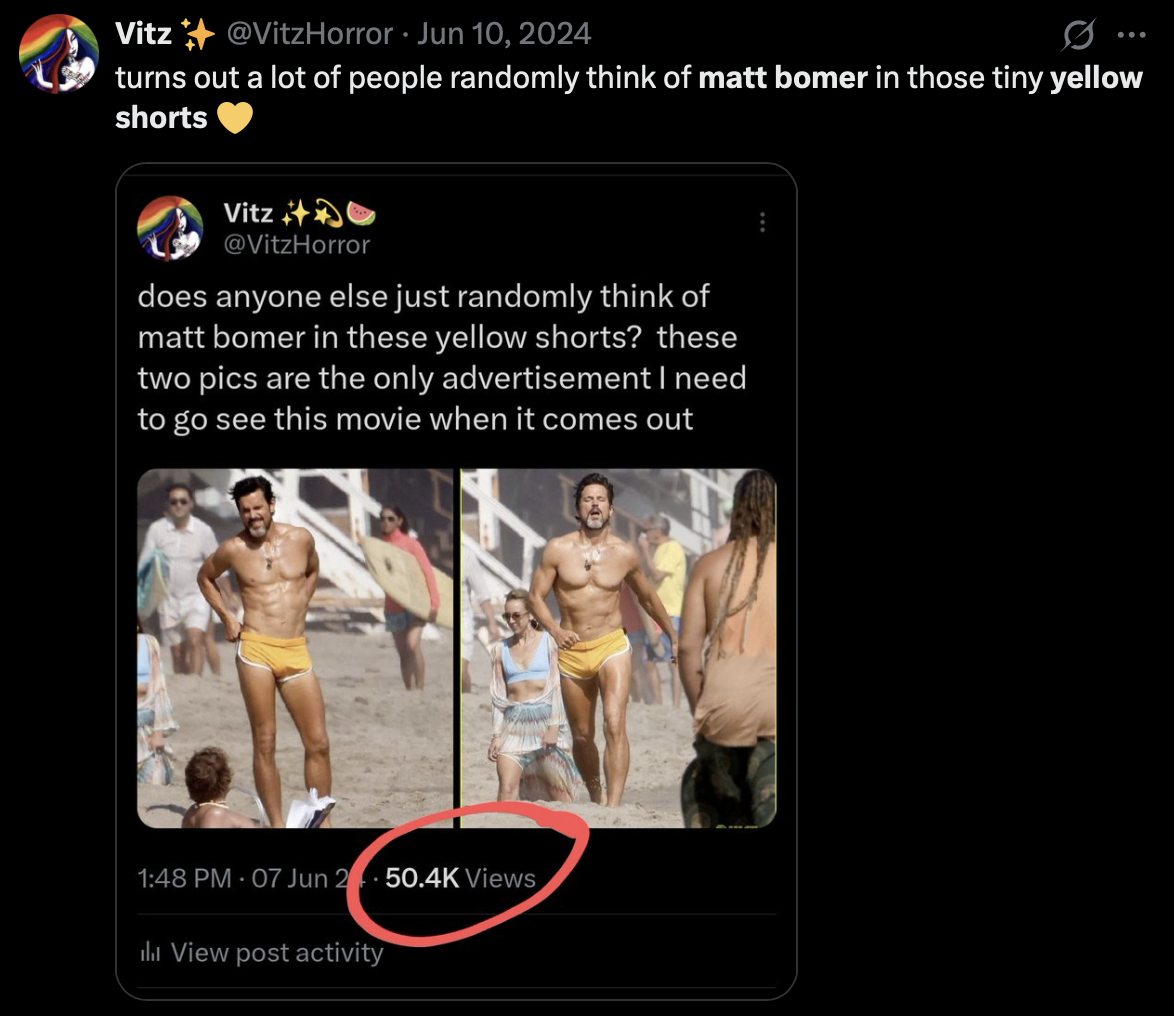Open the left beach photo thumbnail

(296, 648)
